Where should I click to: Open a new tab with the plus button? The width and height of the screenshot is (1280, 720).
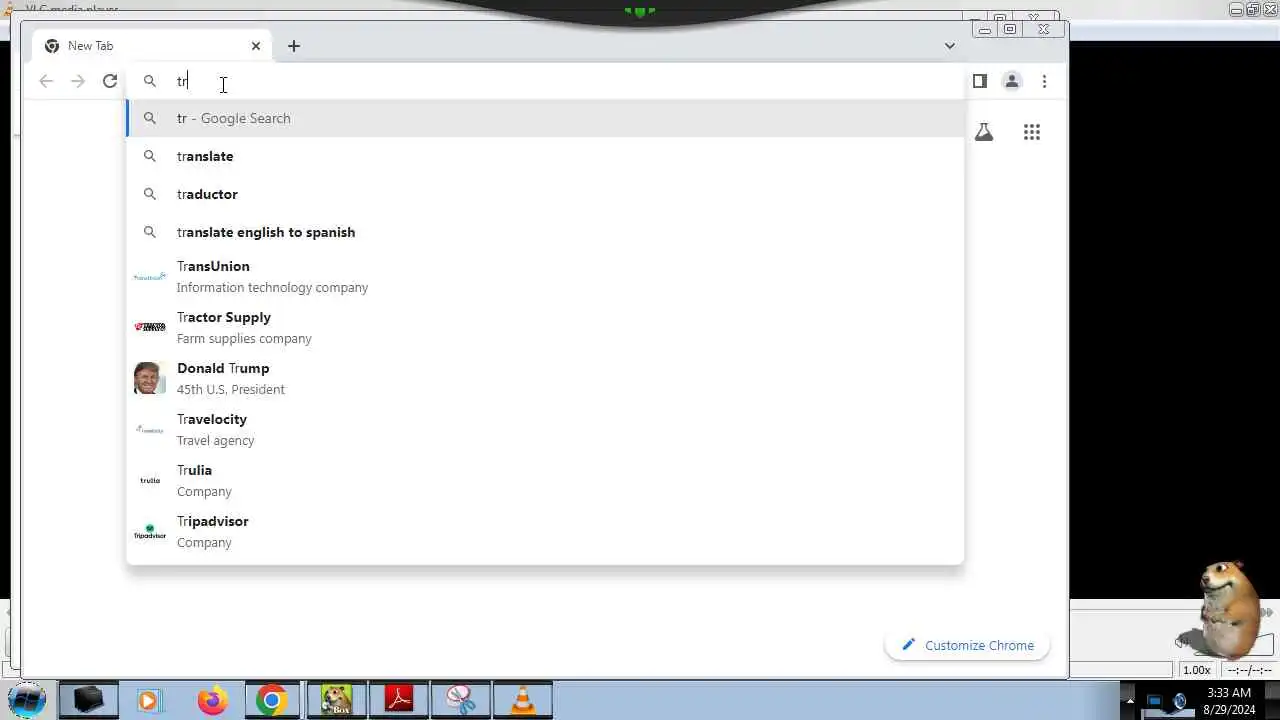[x=294, y=46]
